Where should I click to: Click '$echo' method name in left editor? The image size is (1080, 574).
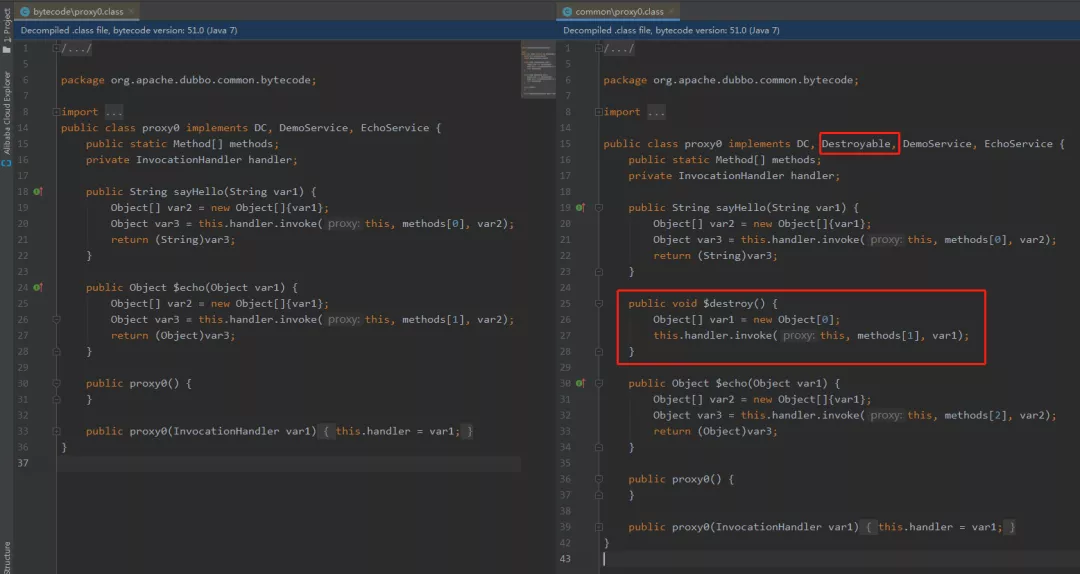(189, 287)
